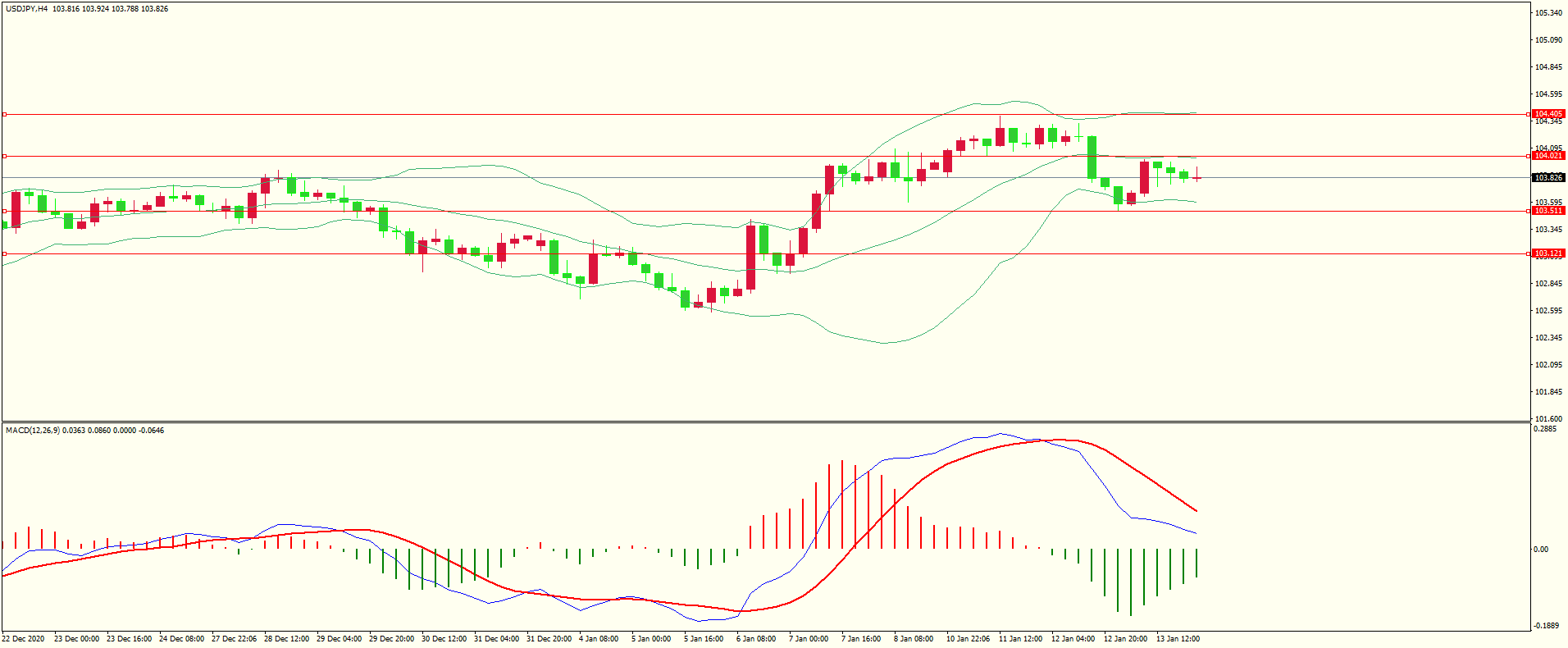Select left handle of 103.511 horizontal line
1568x648 pixels.
pos(4,211)
